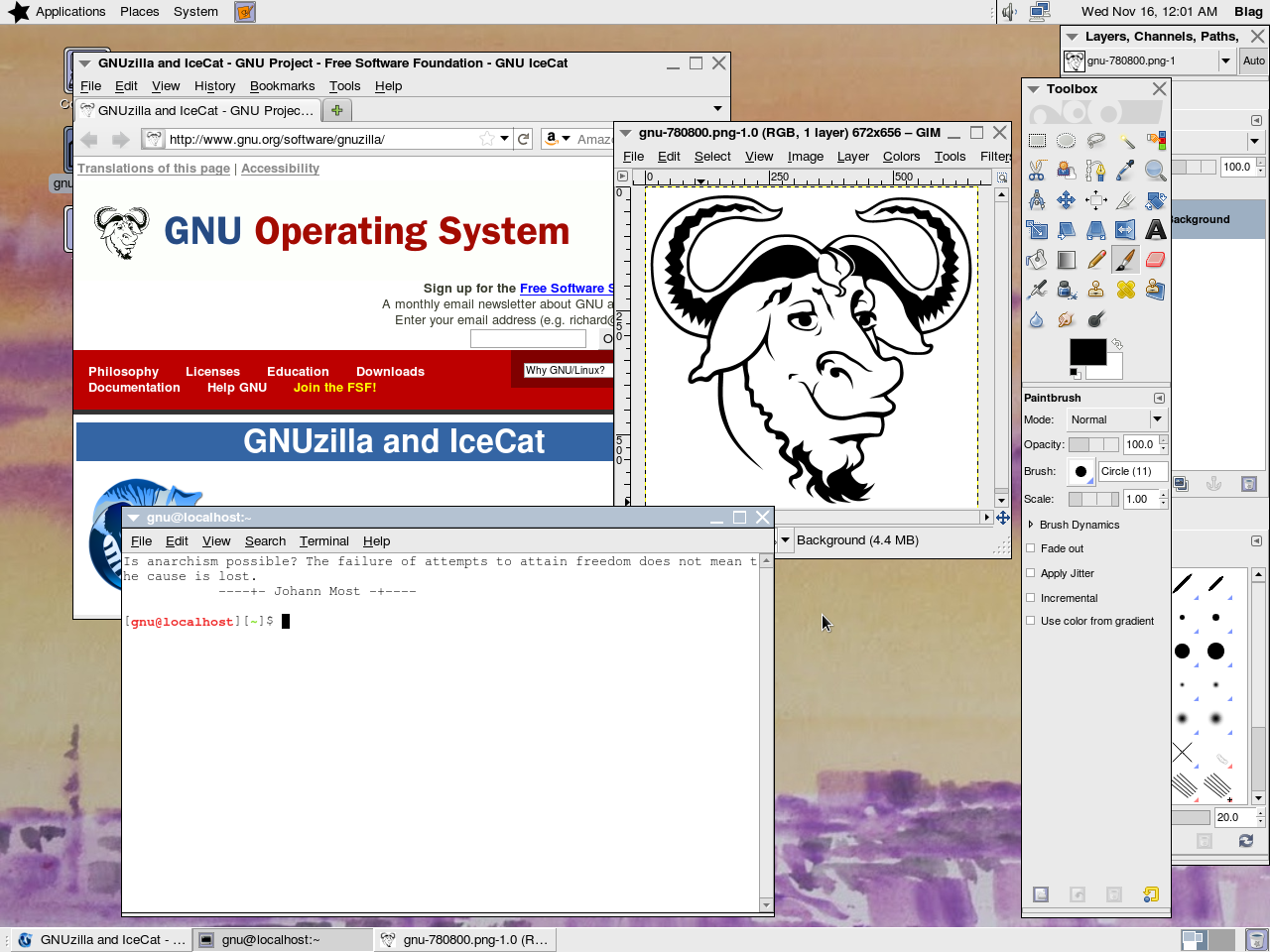Viewport: 1270px width, 952px height.
Task: Enable the Fade out checkbox
Action: (x=1031, y=548)
